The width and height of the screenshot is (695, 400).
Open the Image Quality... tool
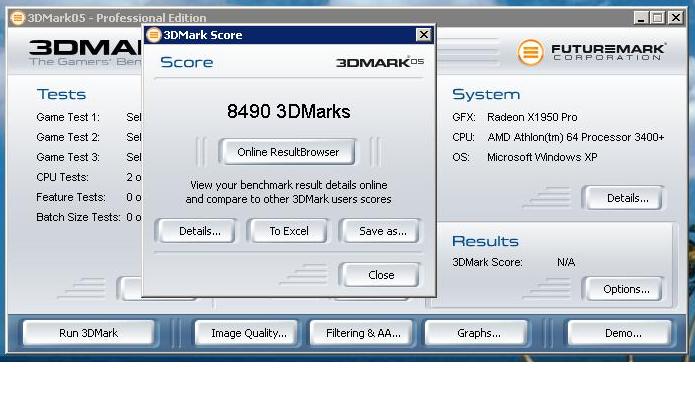coord(247,333)
